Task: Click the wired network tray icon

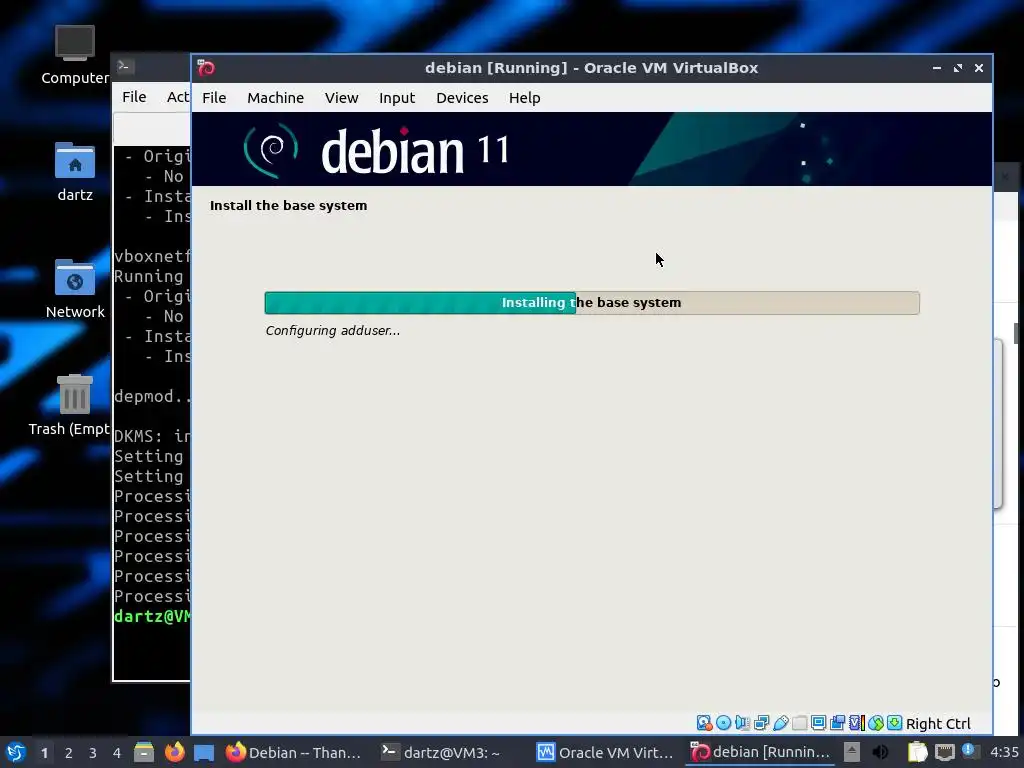Action: (x=944, y=753)
